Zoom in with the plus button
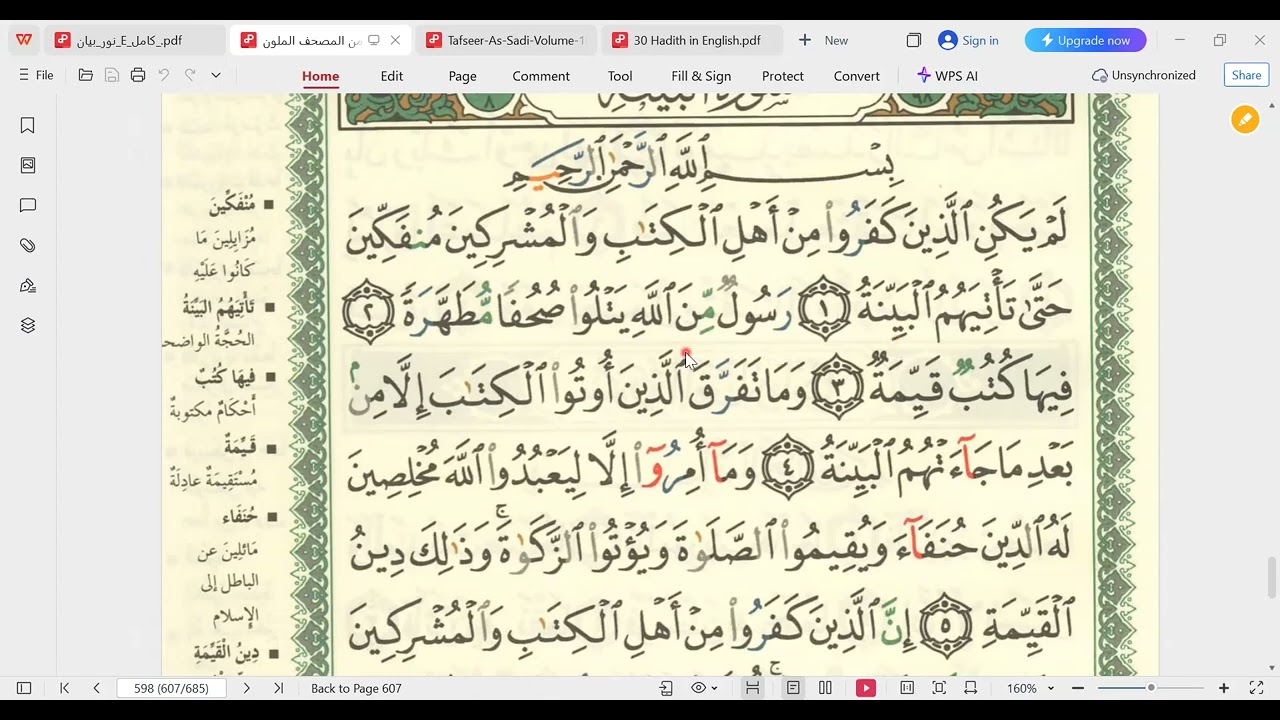 point(1224,688)
